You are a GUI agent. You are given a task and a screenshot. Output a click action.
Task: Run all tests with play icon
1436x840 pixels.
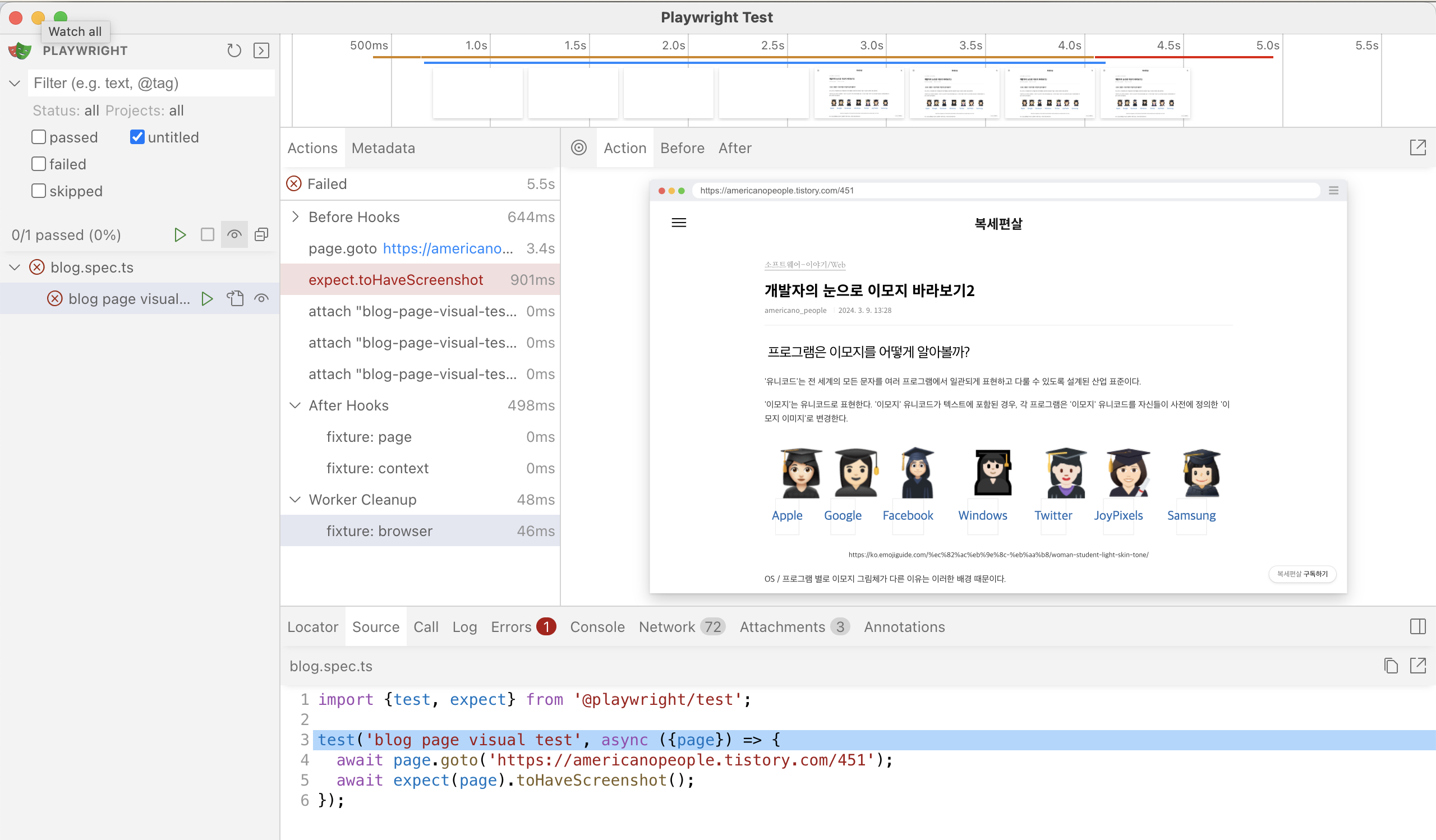(x=180, y=234)
